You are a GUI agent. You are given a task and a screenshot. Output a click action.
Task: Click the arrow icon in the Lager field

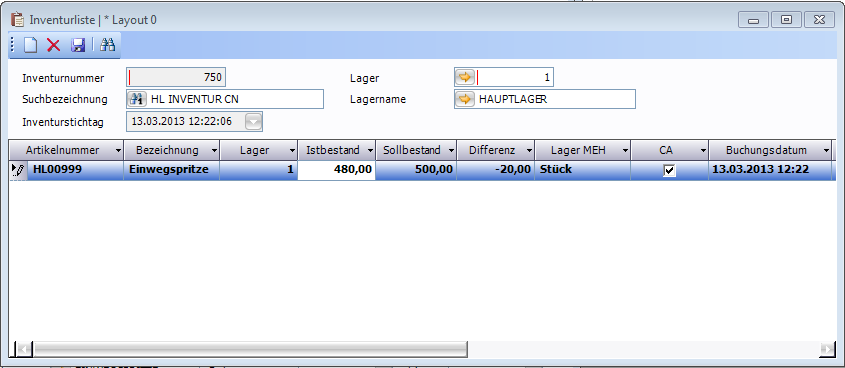pyautogui.click(x=465, y=77)
